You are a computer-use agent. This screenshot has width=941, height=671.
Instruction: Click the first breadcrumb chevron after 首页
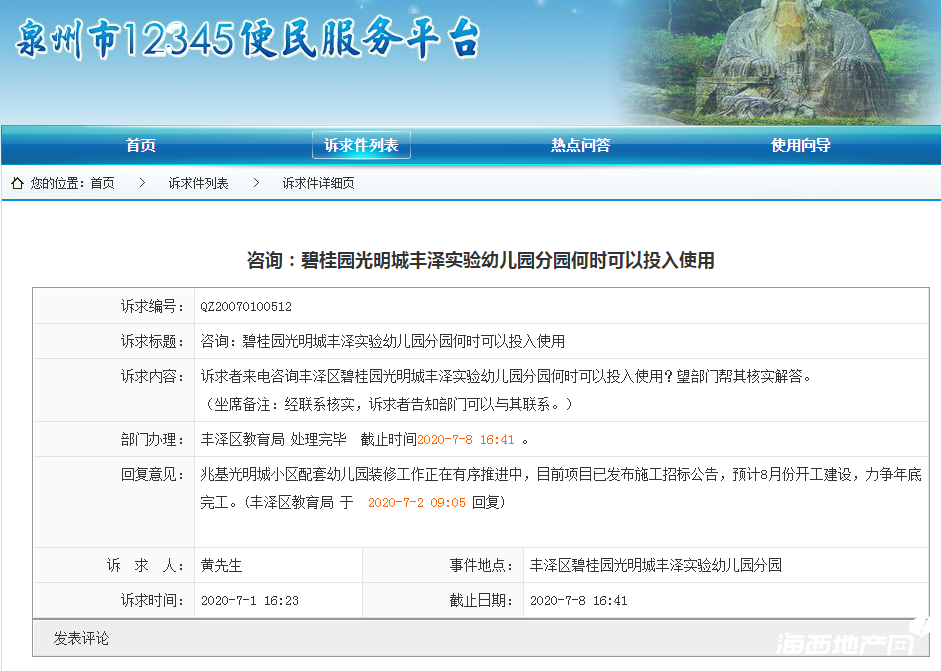(142, 183)
